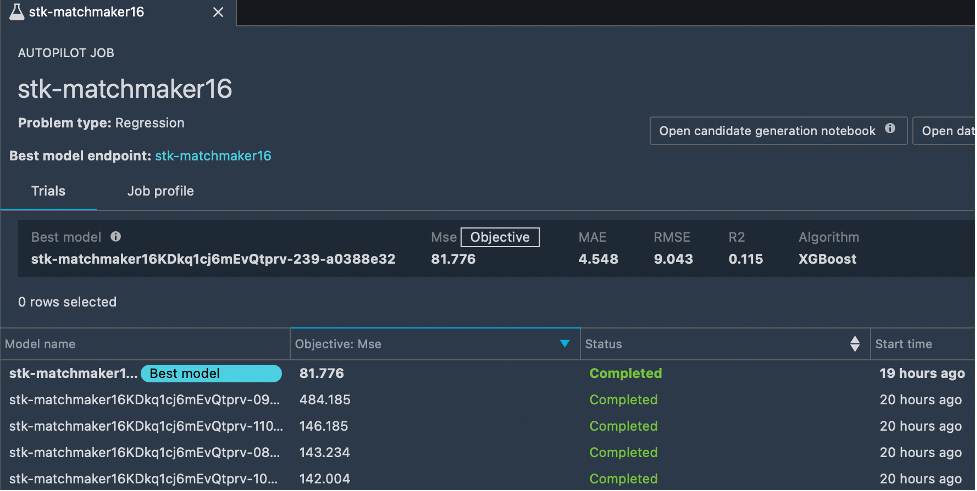This screenshot has height=491, width=977.
Task: Click the bold Completed status in first row
Action: (626, 373)
